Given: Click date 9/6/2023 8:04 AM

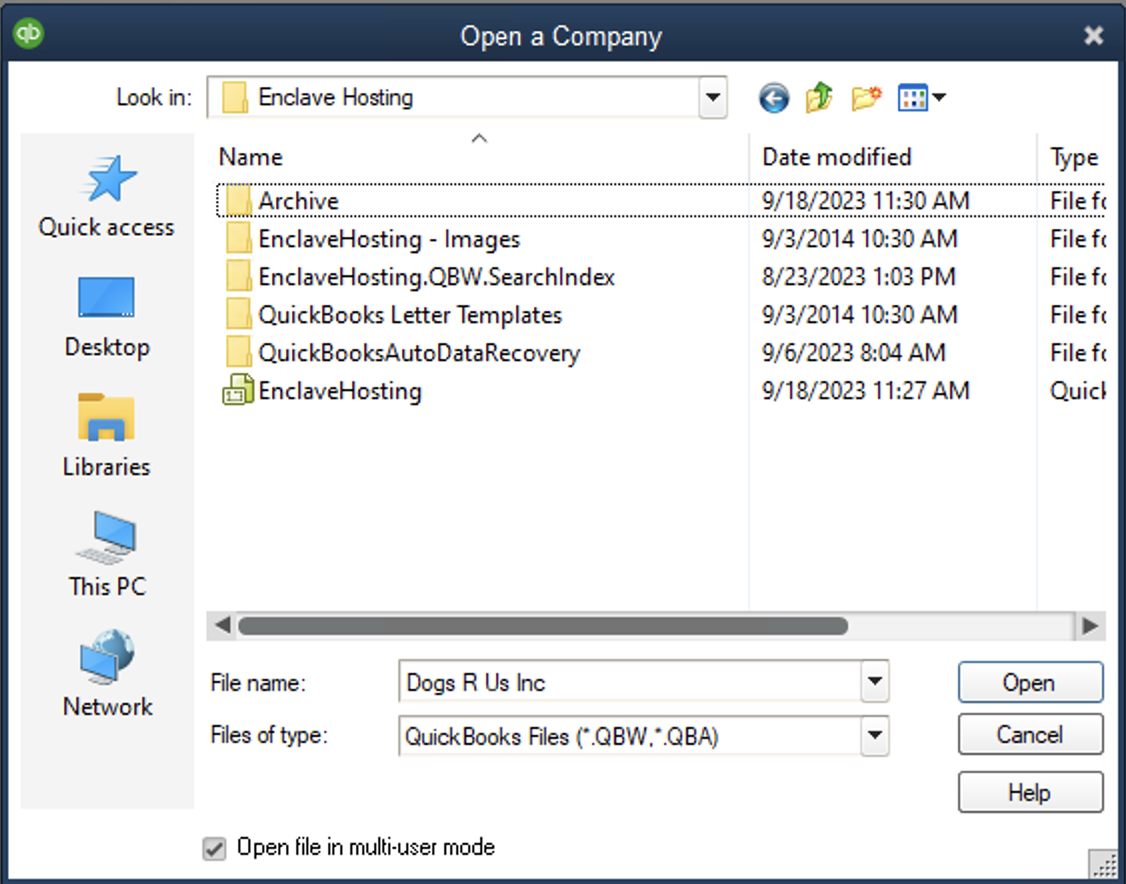Looking at the screenshot, I should coord(854,353).
